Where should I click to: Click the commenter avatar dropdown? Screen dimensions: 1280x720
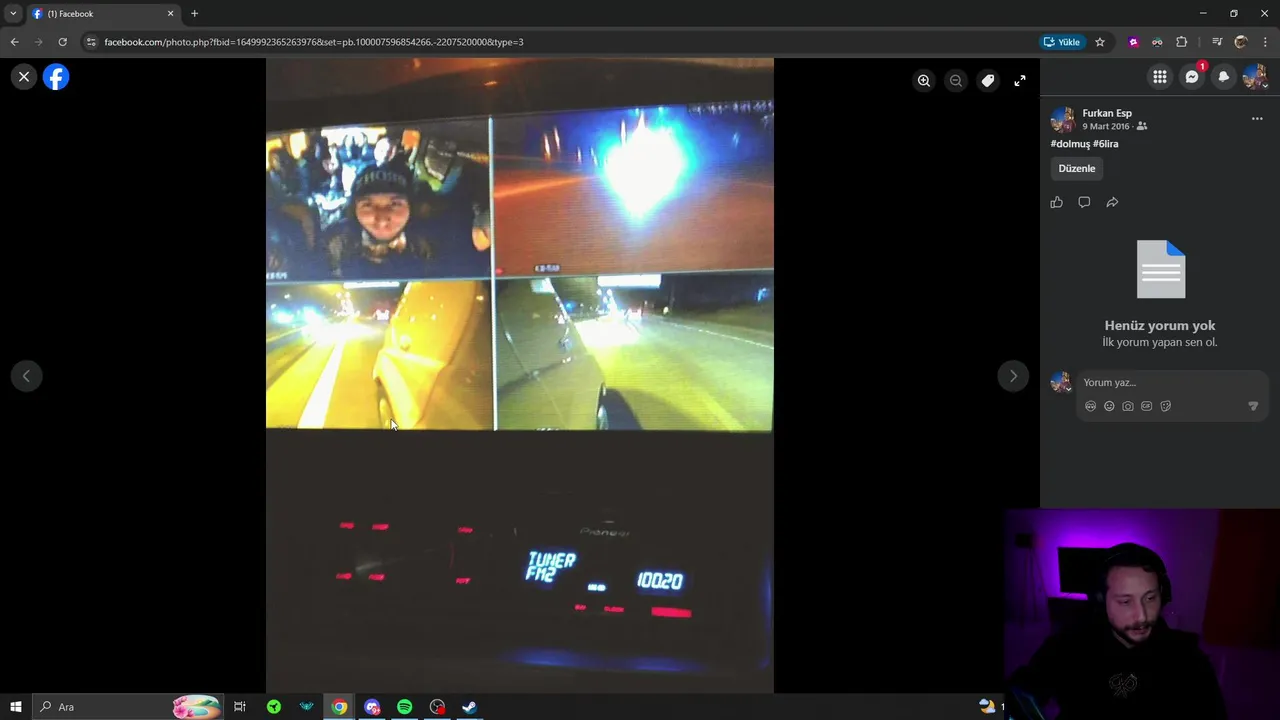coord(1061,383)
